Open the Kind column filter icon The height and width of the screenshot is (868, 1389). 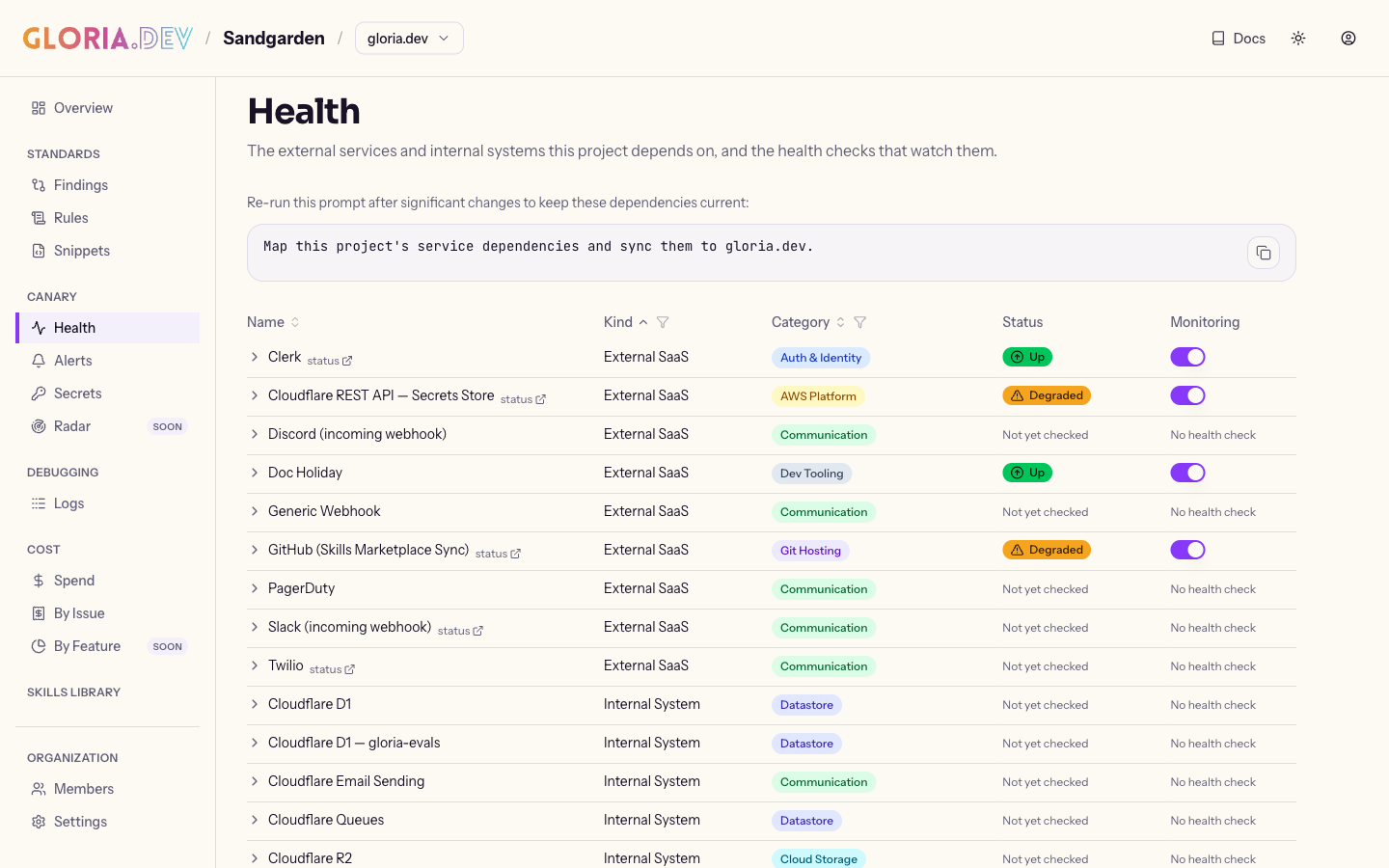[663, 322]
